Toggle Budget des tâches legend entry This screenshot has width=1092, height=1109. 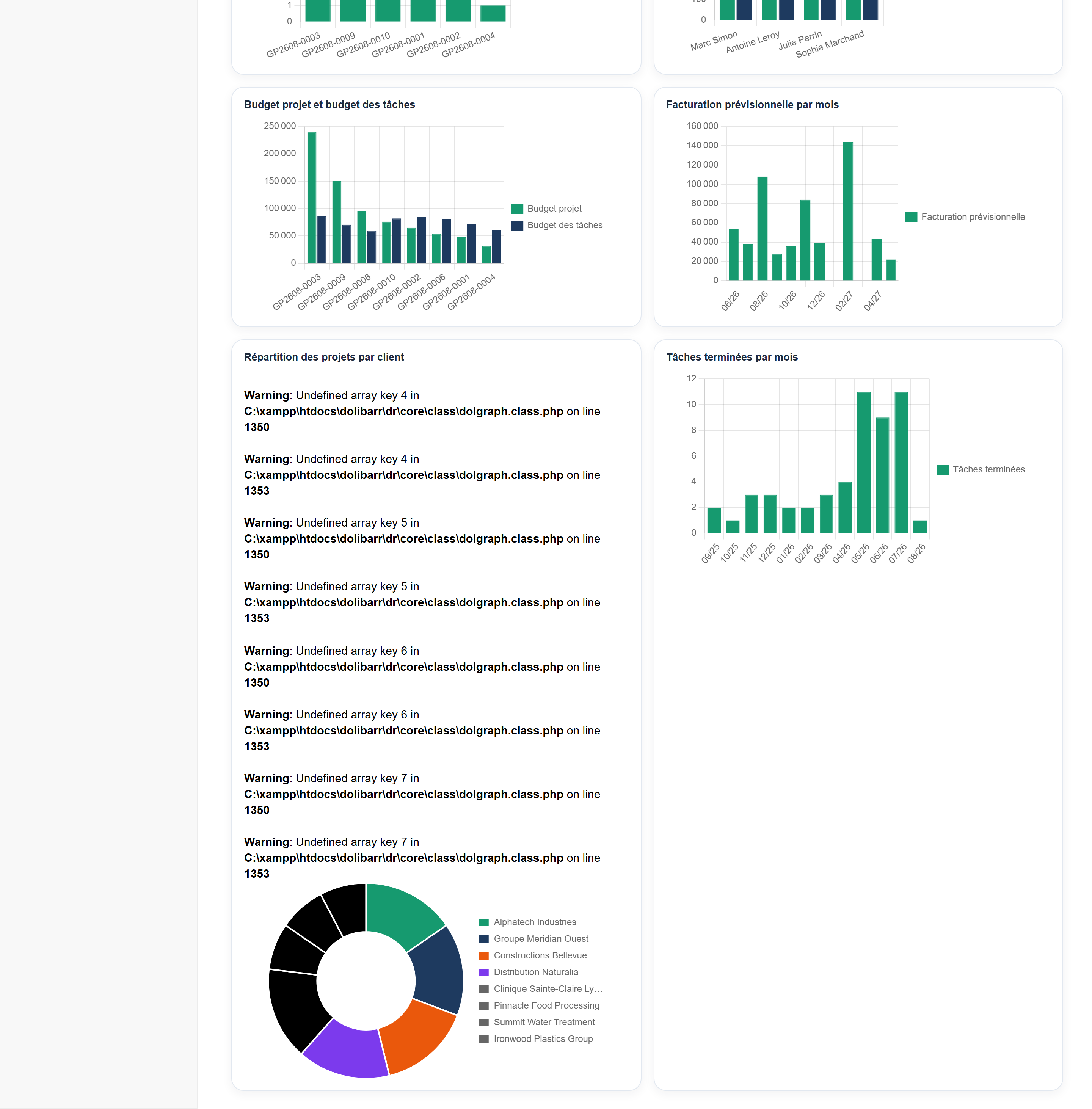(557, 225)
